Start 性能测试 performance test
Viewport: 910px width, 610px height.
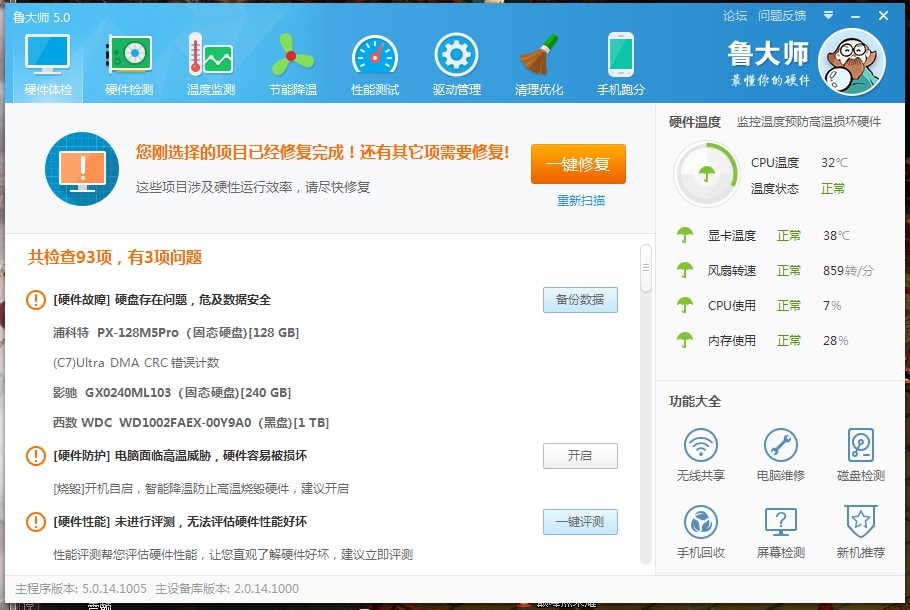coord(374,62)
